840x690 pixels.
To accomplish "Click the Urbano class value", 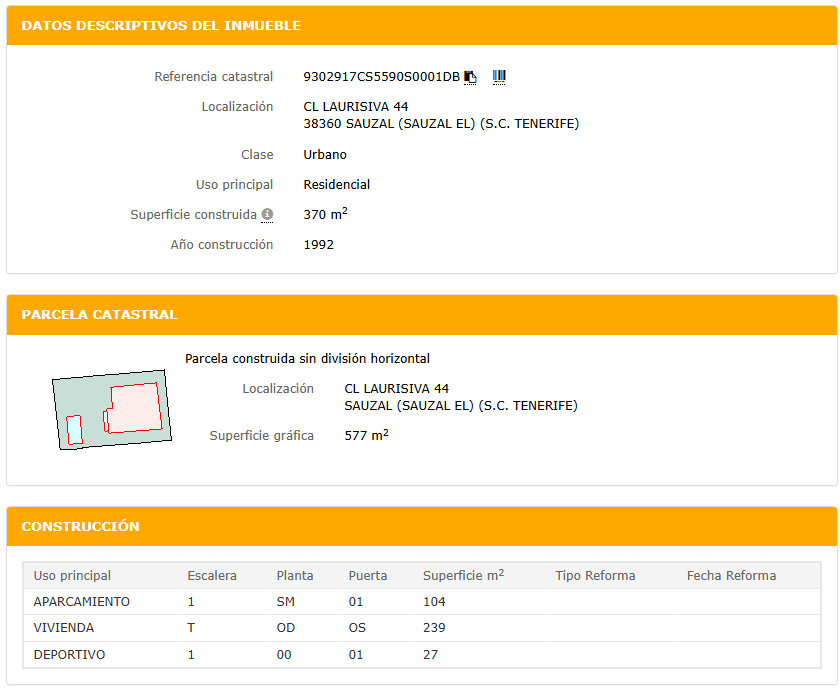I will (x=325, y=155).
